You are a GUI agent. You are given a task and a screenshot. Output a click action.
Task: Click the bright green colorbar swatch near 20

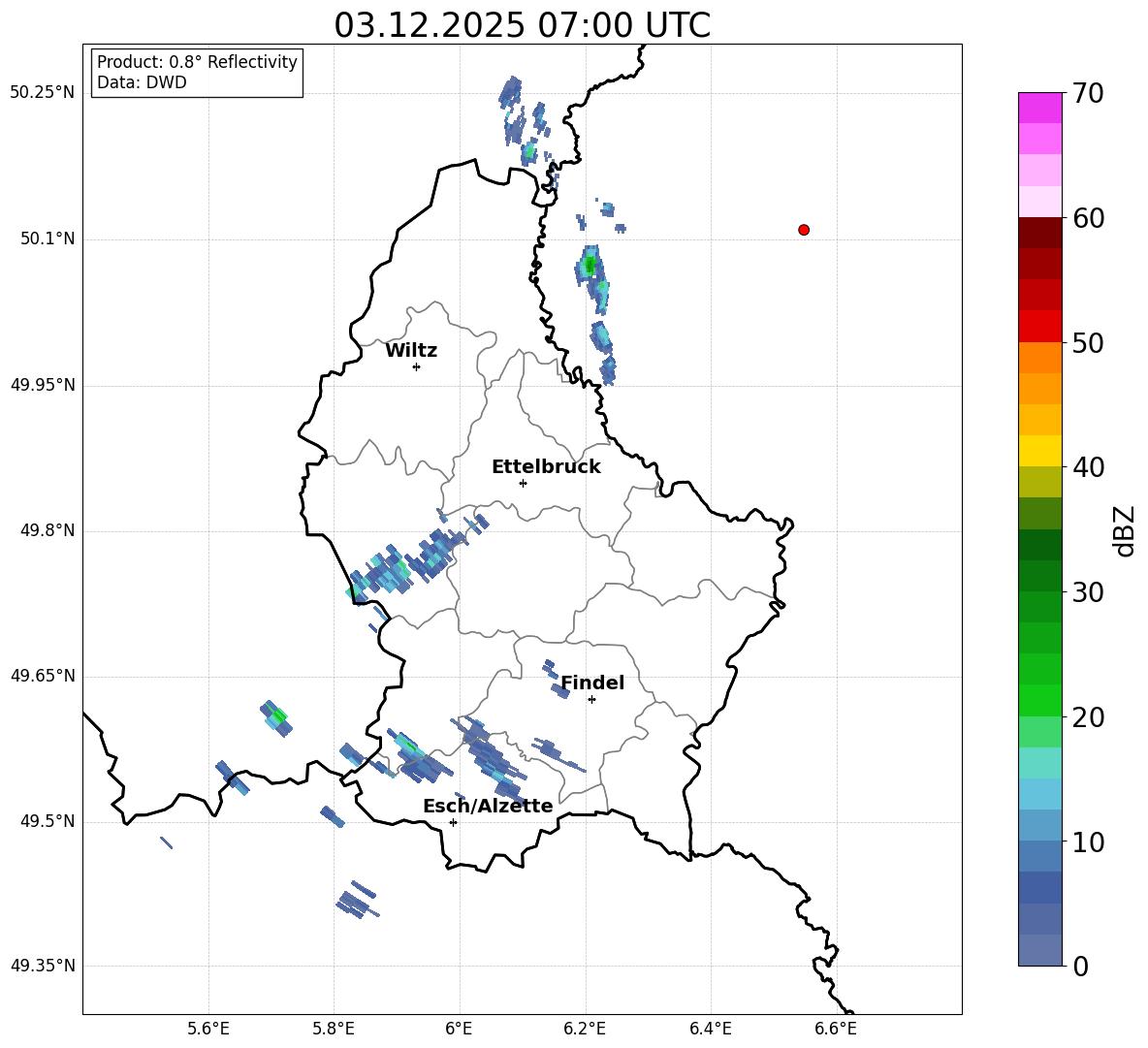pyautogui.click(x=1040, y=700)
